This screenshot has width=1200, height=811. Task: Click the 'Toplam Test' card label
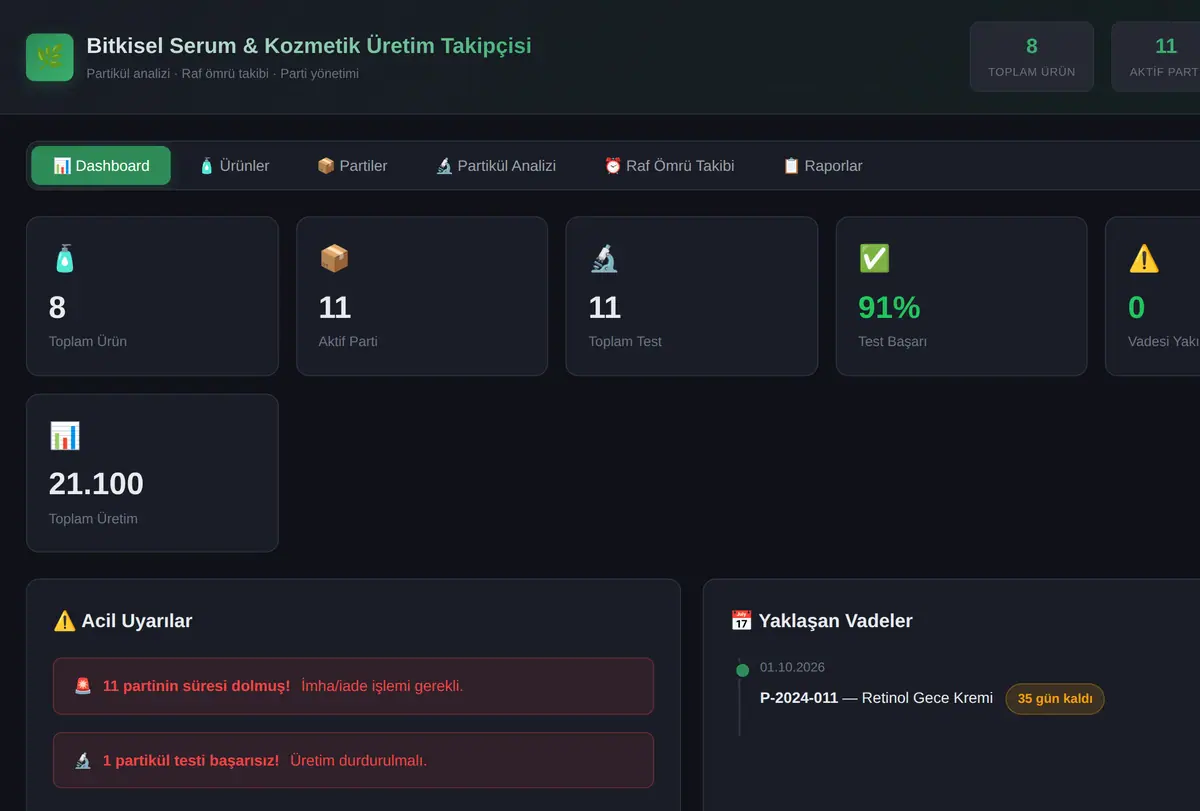coord(625,341)
